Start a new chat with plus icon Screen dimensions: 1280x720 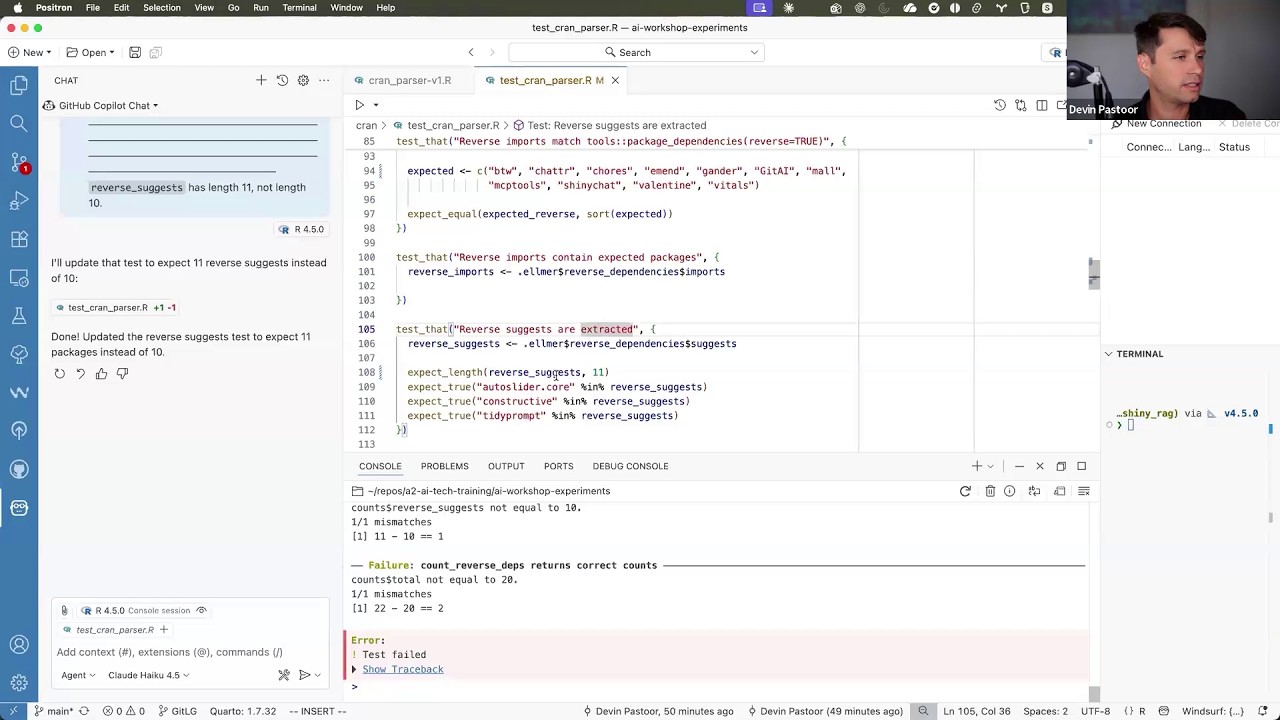(261, 80)
